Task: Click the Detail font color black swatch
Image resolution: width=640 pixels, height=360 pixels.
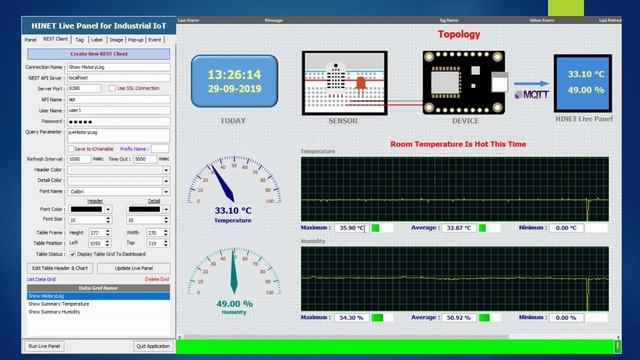Action: click(144, 209)
